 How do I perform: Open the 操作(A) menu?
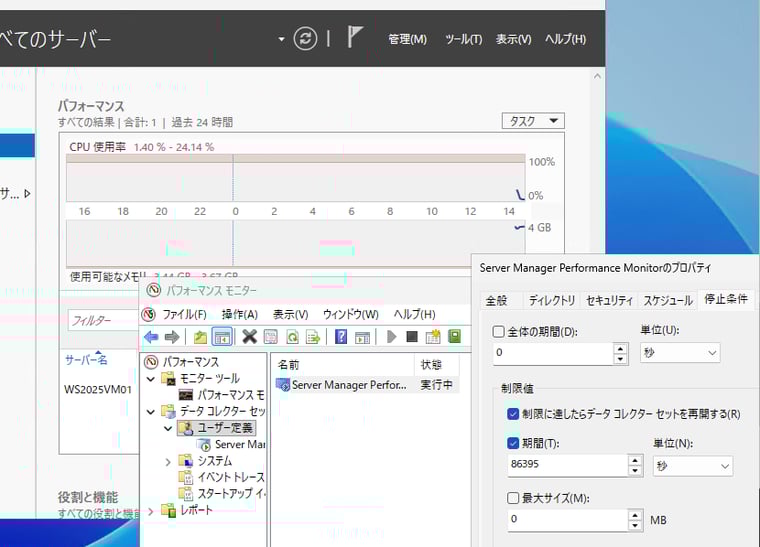point(239,314)
